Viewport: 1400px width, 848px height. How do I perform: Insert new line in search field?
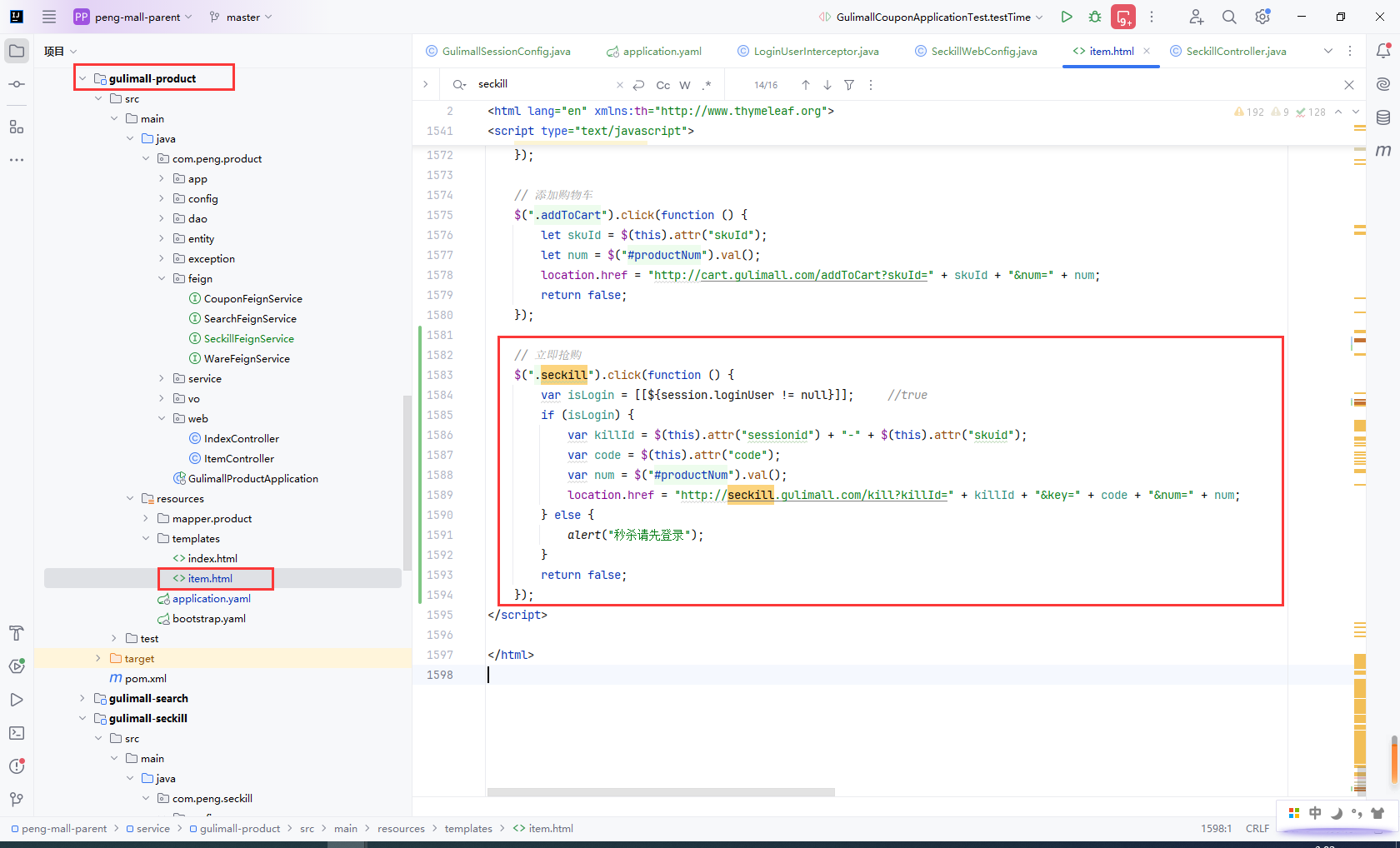point(639,85)
